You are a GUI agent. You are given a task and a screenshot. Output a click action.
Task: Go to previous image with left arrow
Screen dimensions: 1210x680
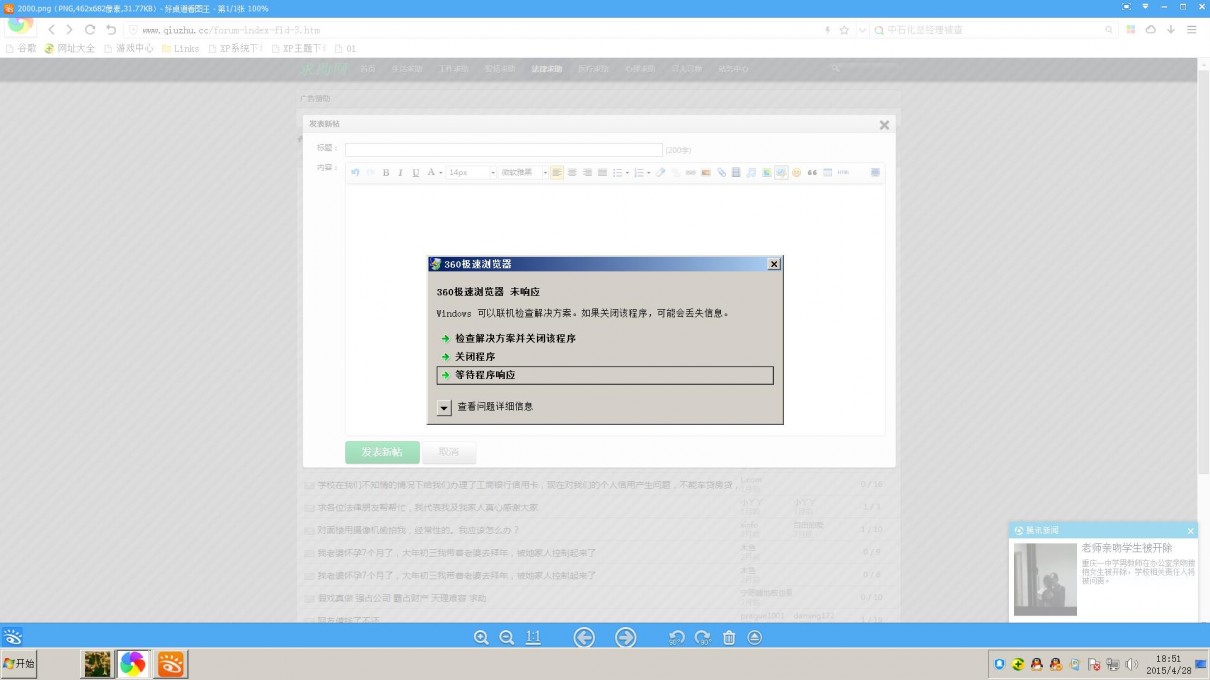585,638
